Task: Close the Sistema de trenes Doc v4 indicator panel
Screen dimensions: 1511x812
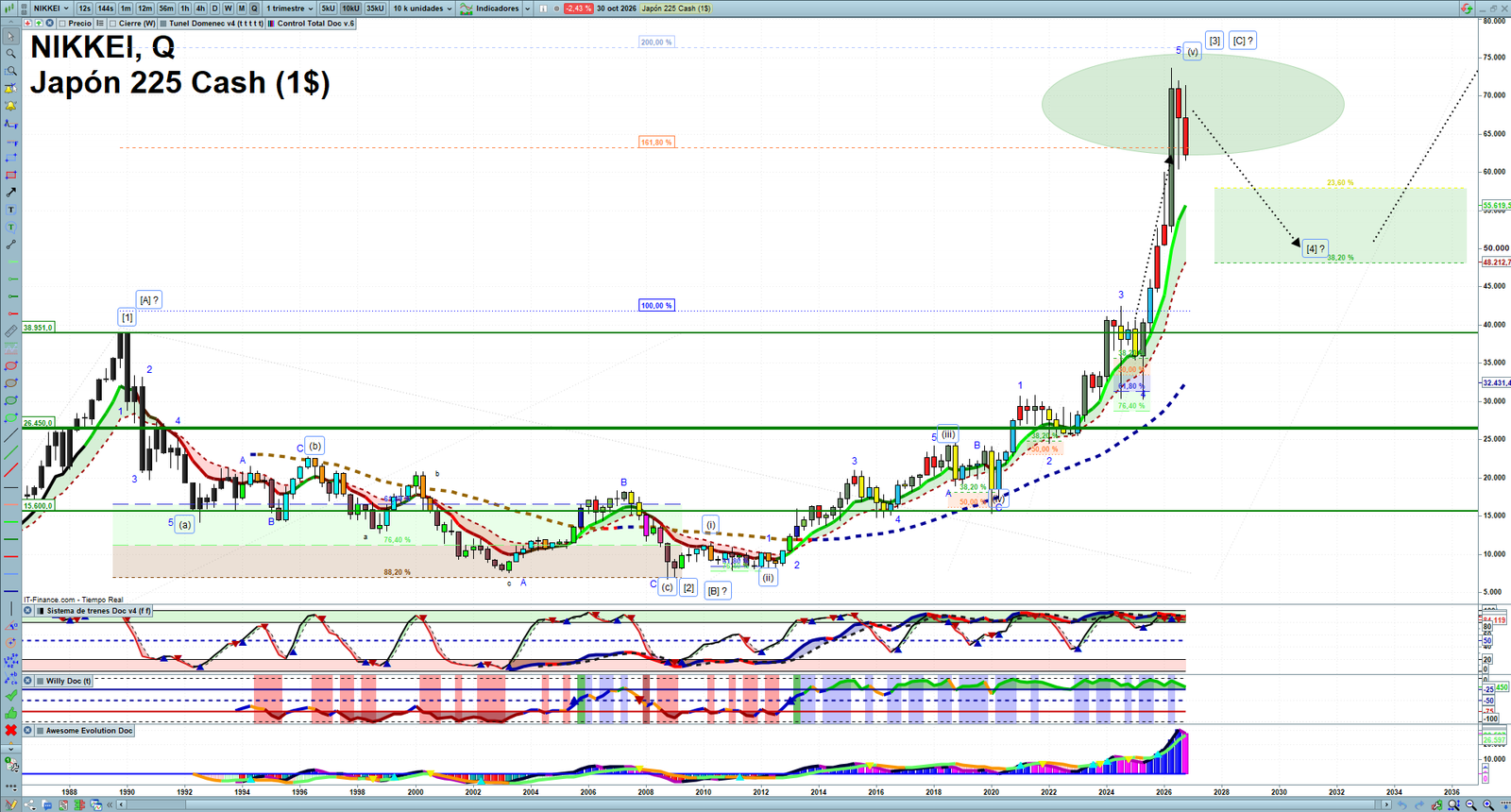Action: [28, 611]
